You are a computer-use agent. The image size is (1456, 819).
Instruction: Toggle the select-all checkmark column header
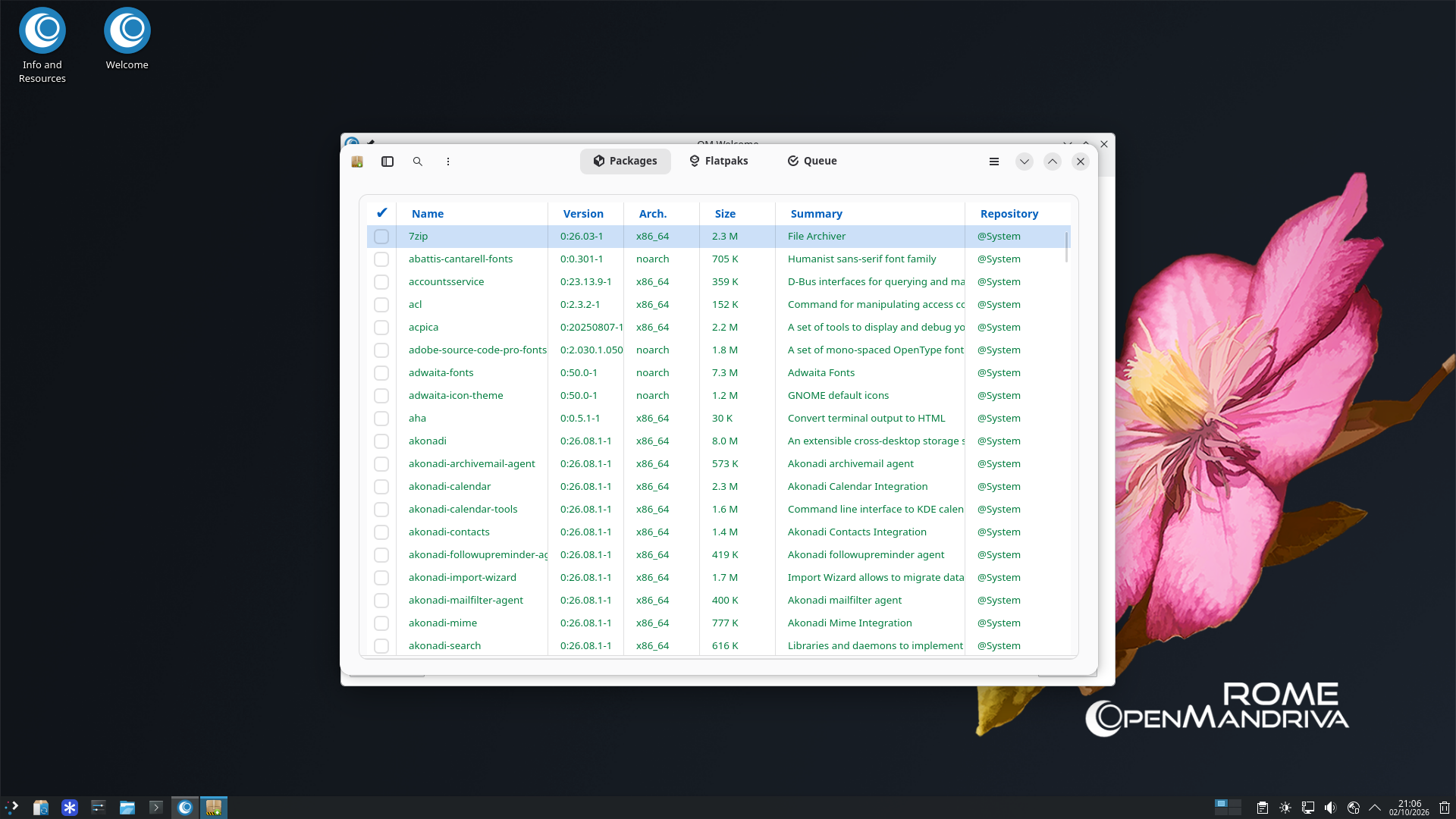(x=382, y=213)
